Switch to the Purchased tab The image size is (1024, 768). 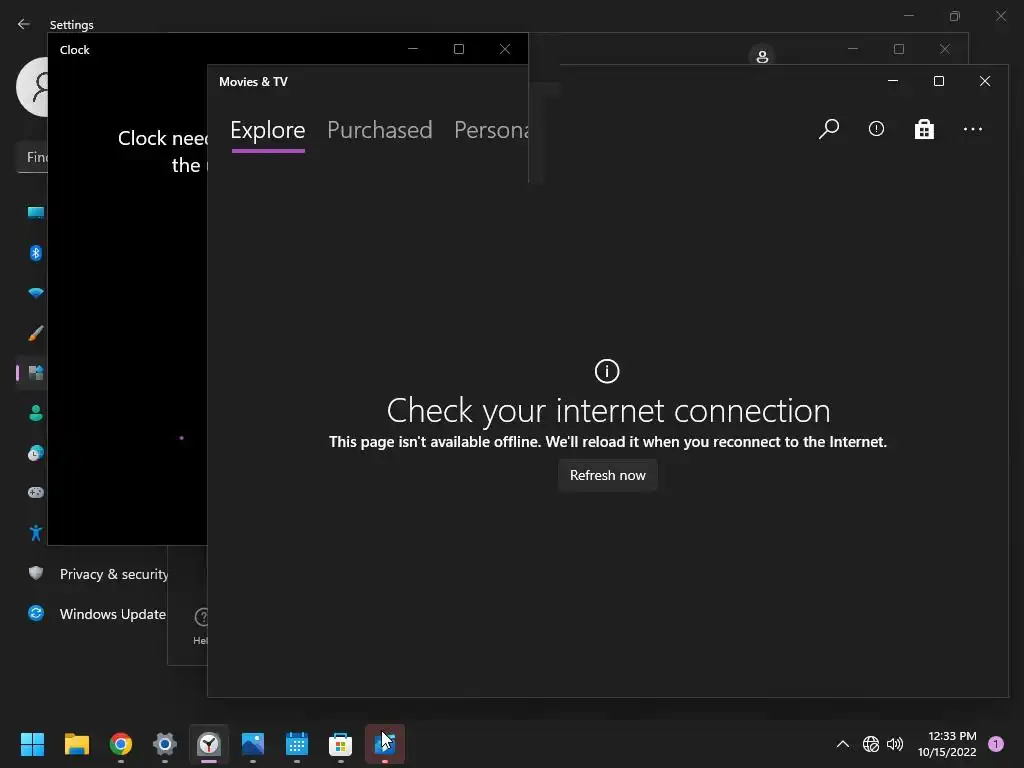click(x=379, y=130)
